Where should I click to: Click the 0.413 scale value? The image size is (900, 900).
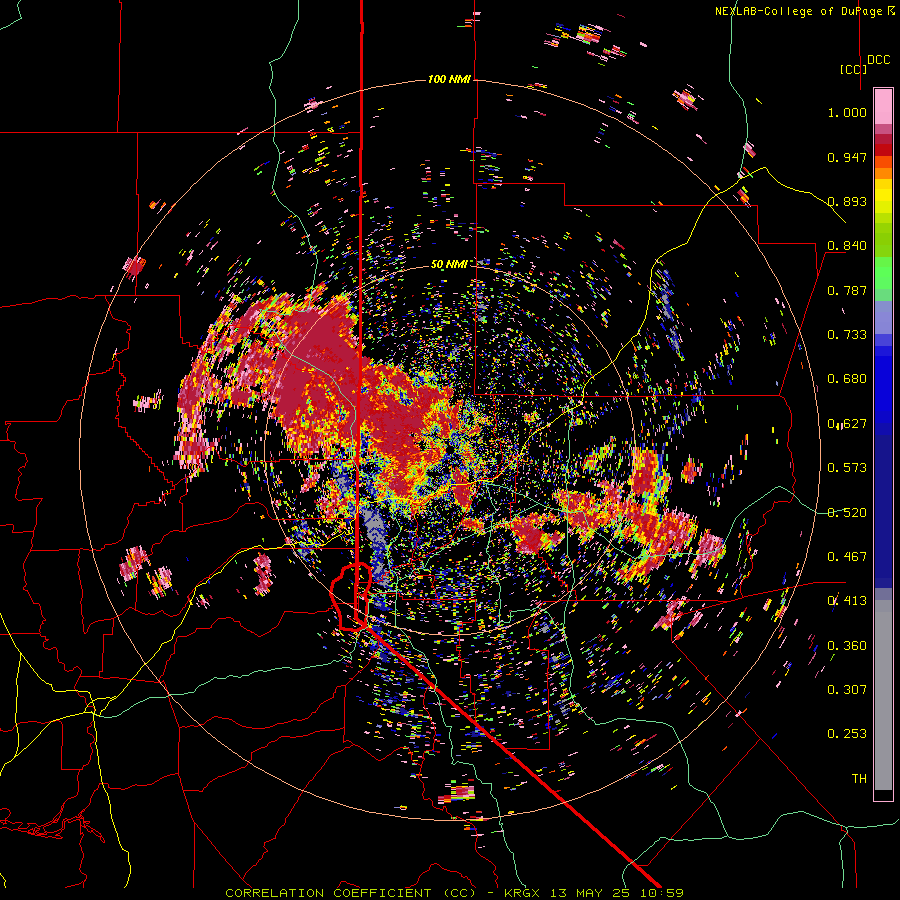847,601
